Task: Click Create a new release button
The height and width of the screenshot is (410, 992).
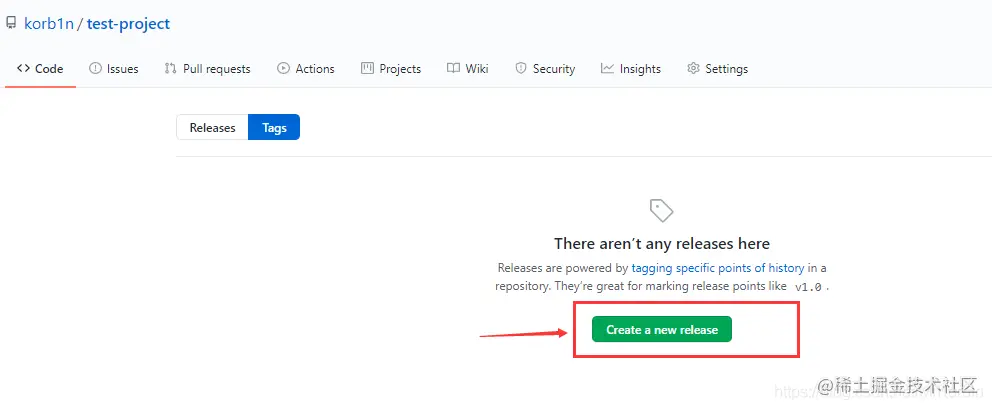Action: [662, 330]
